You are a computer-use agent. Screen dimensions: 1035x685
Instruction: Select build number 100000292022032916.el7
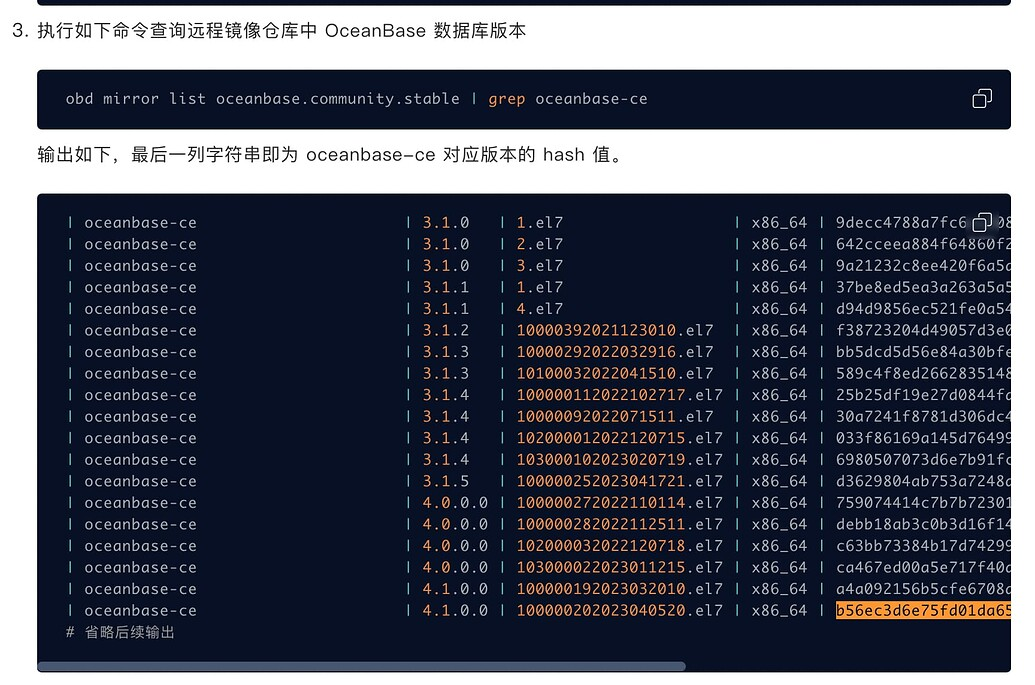coord(615,352)
